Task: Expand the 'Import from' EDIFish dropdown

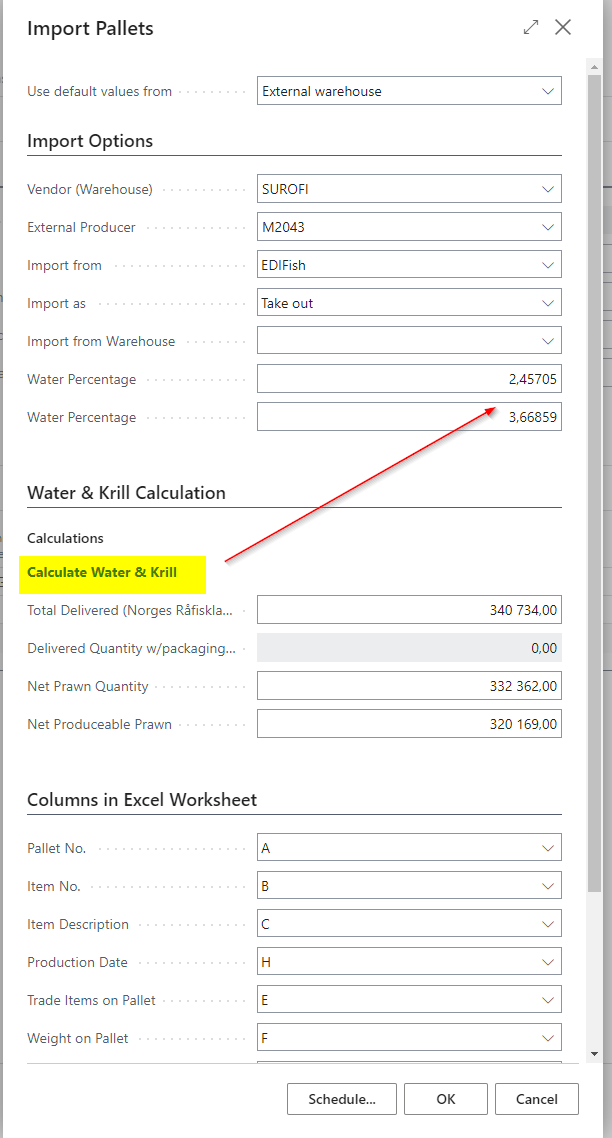Action: tap(548, 265)
